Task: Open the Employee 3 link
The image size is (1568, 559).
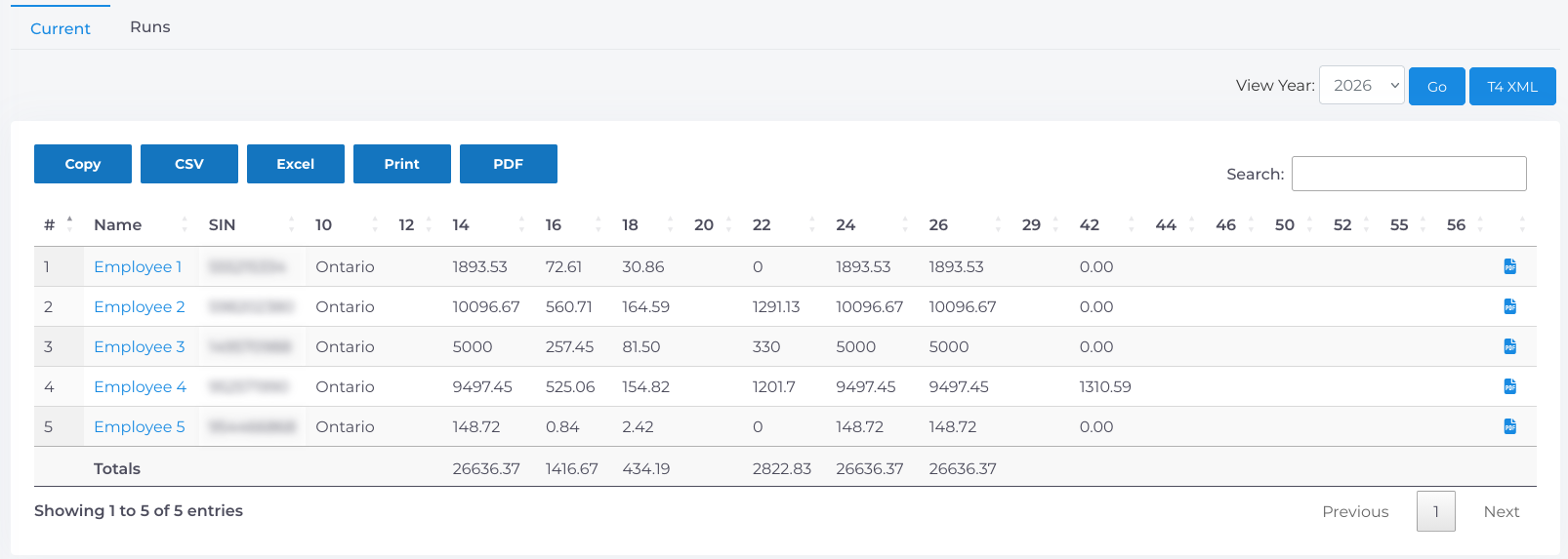Action: [x=139, y=346]
